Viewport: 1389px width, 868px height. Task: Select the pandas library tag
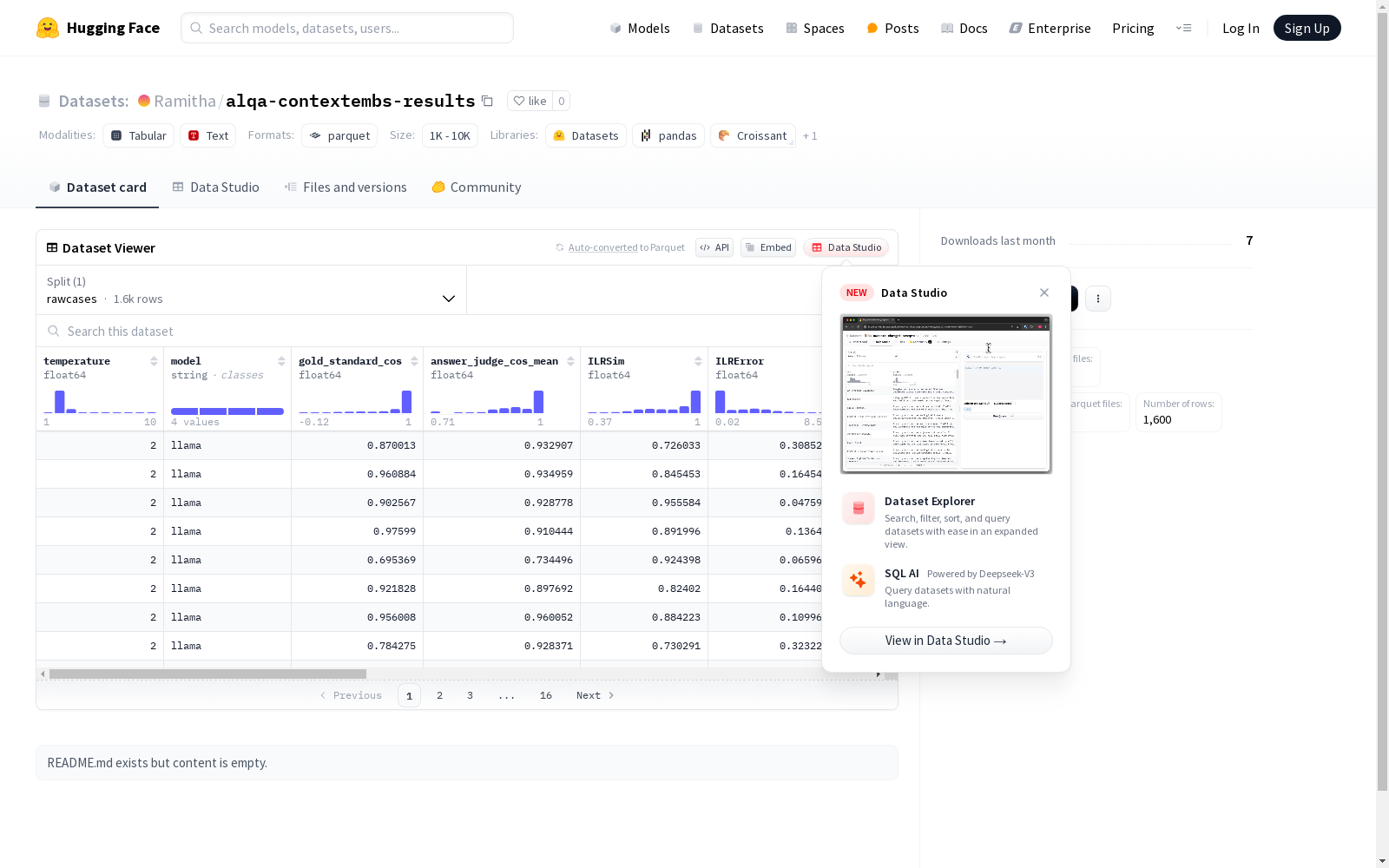pos(668,135)
